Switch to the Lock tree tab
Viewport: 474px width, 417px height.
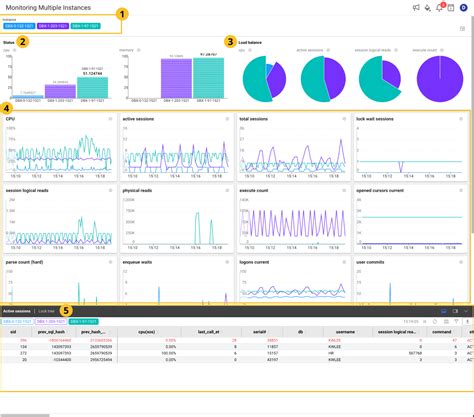pyautogui.click(x=46, y=311)
